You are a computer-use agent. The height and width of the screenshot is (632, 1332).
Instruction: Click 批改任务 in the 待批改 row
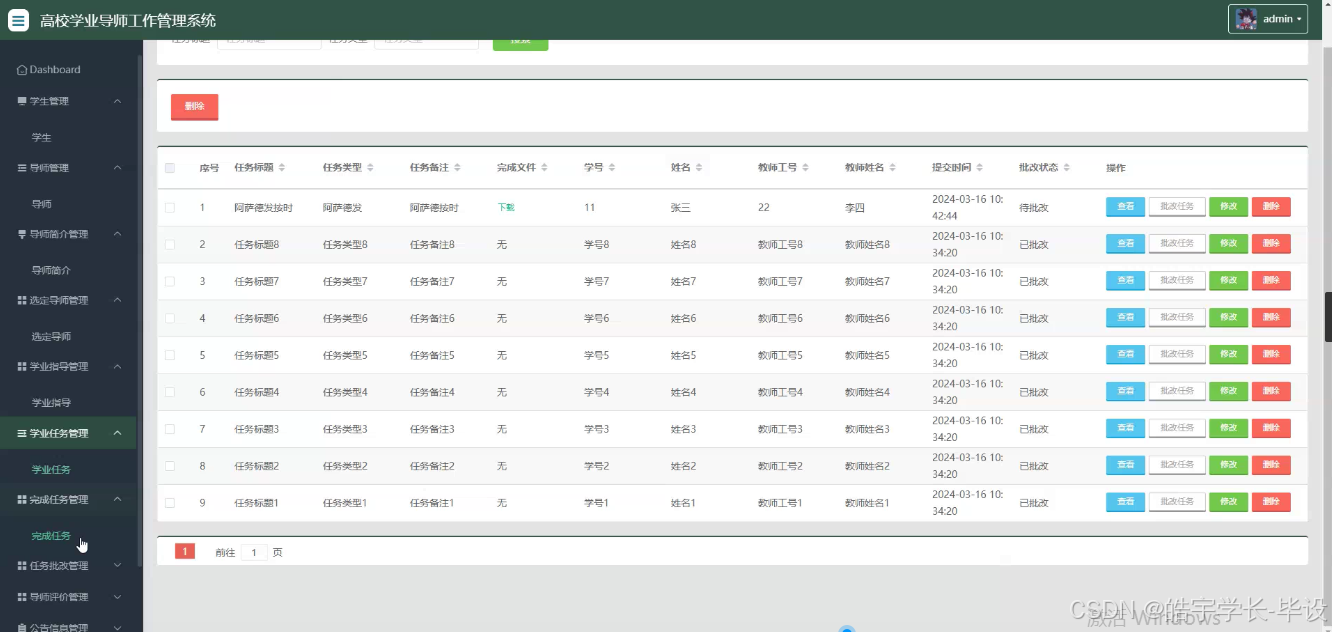1177,206
